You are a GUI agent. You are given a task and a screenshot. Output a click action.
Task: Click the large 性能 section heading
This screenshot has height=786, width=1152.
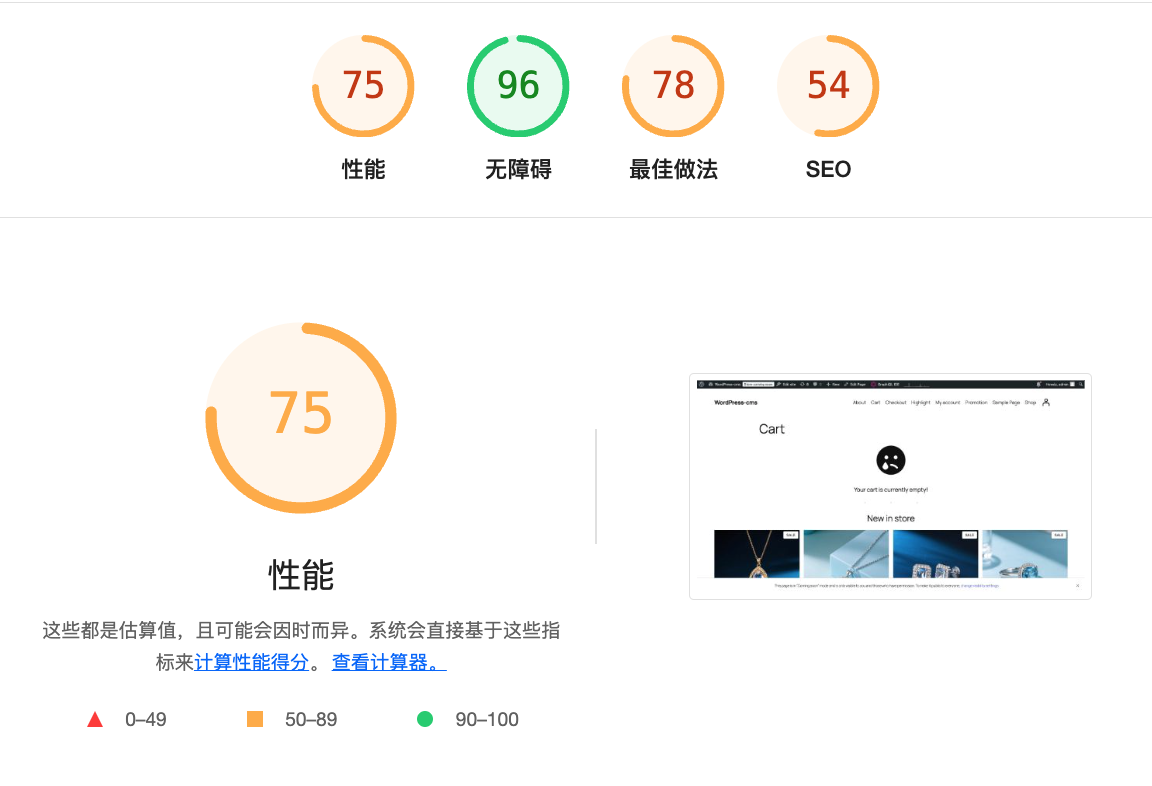[301, 576]
